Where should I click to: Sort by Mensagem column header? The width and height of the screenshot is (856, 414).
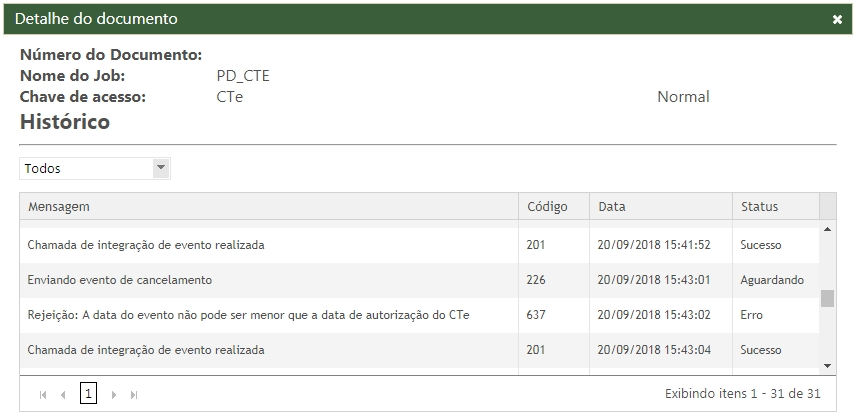coord(59,207)
